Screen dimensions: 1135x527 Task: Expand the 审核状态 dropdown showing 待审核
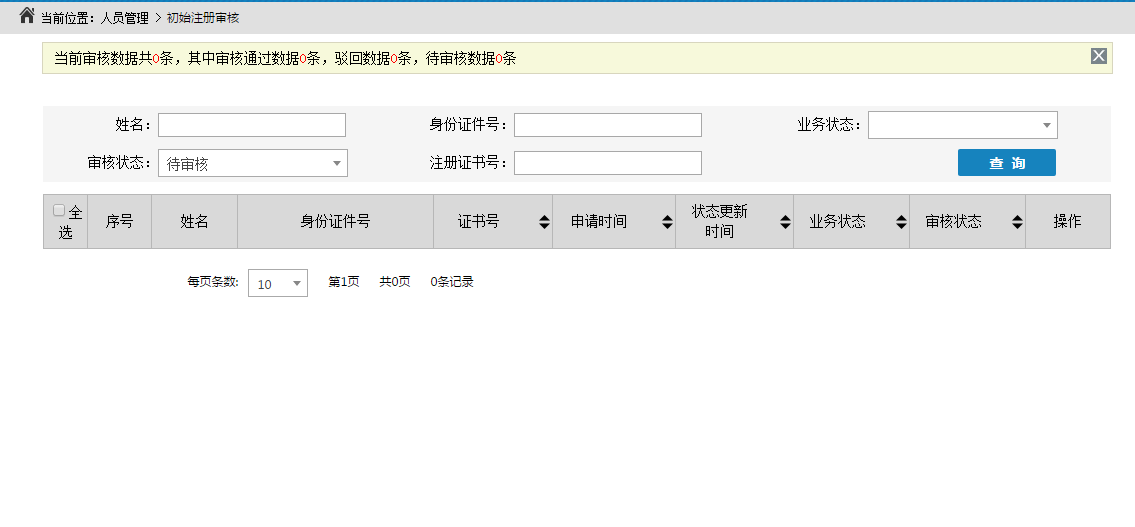[252, 163]
